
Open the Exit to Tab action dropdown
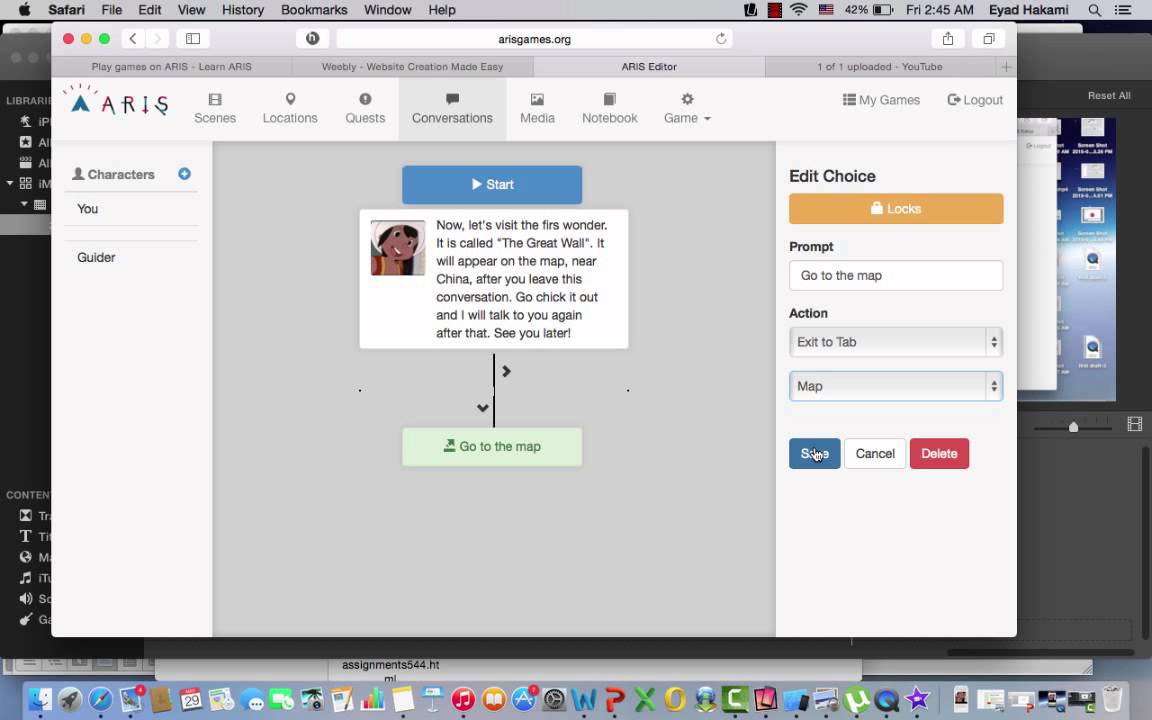coord(896,342)
